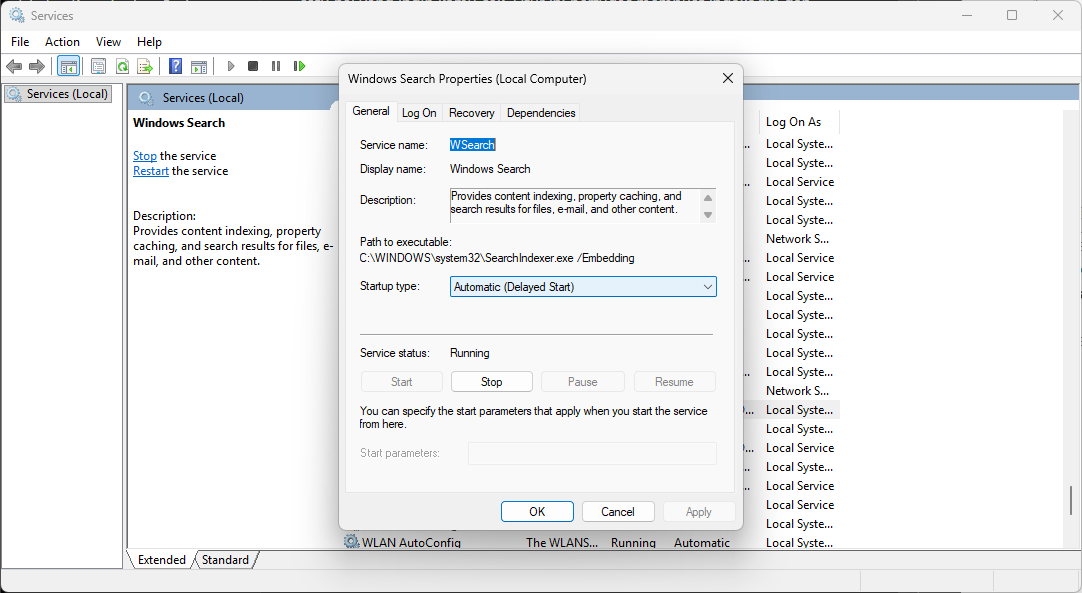Click the 'Windows Search' display name value
The width and height of the screenshot is (1082, 593).
point(490,169)
